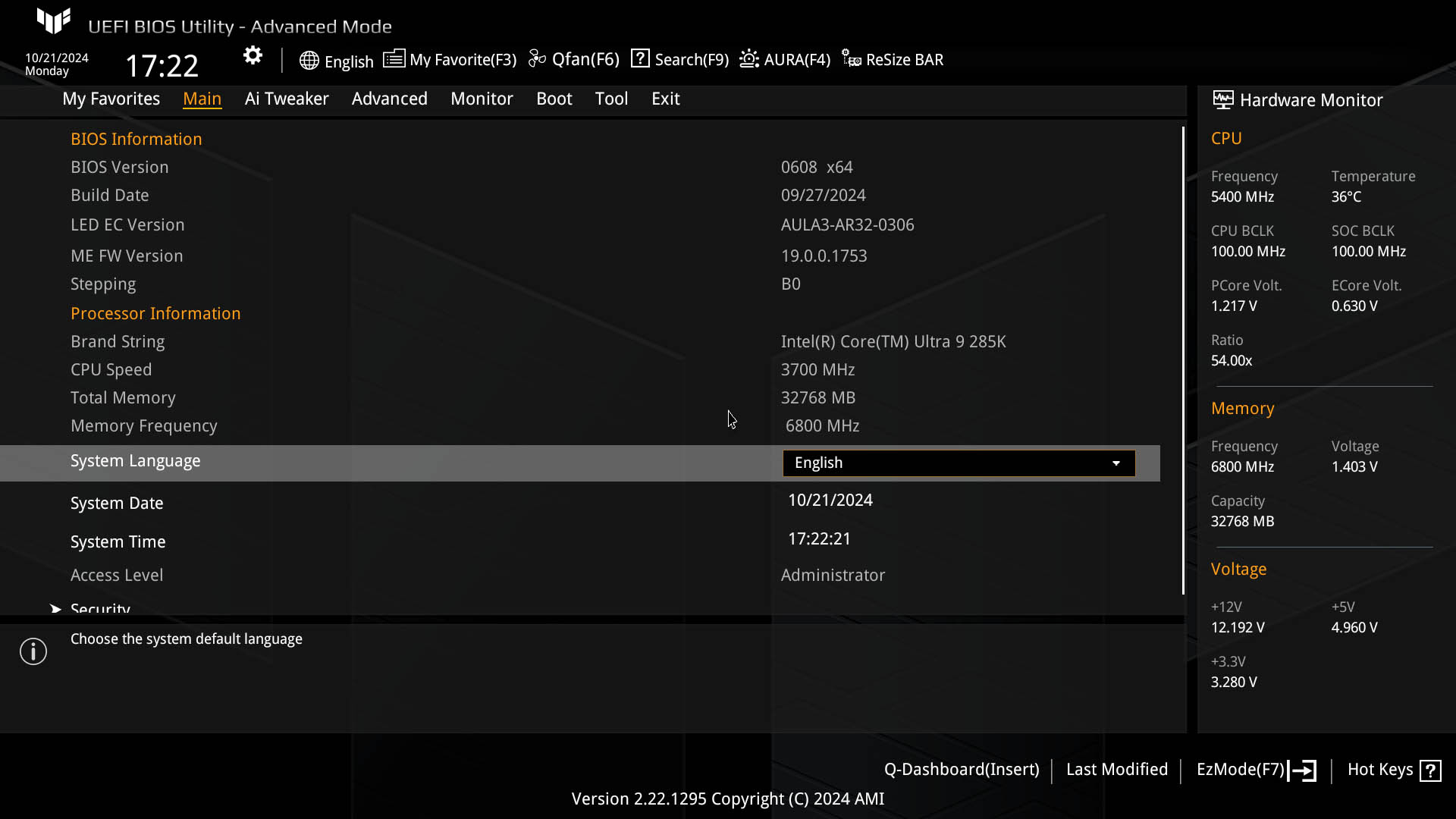Click the globe language icon
The width and height of the screenshot is (1456, 819).
[309, 61]
